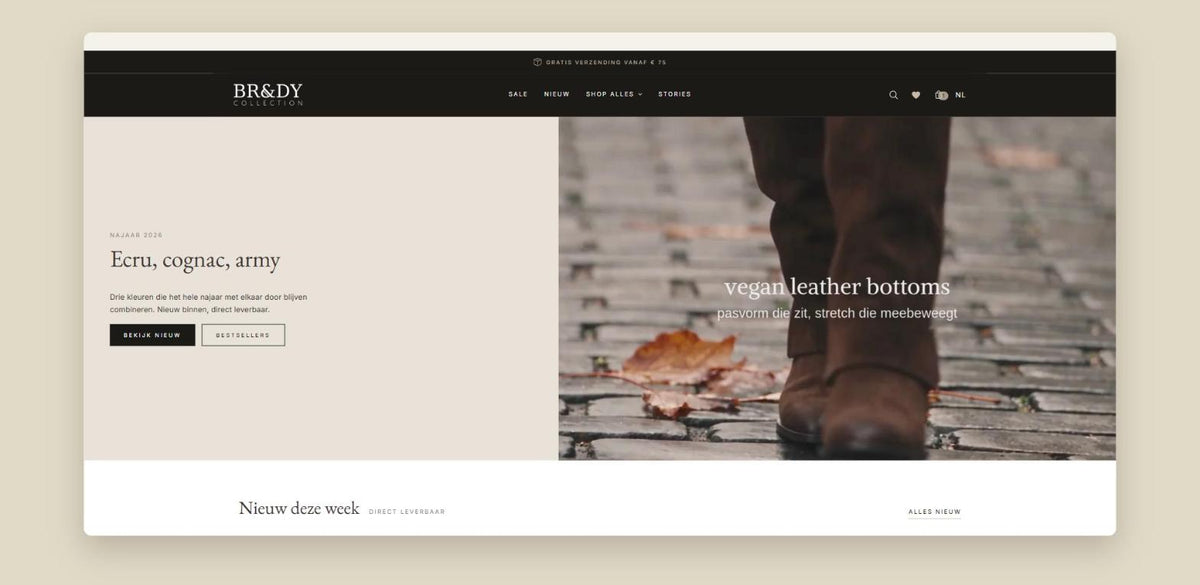Click the vegan leather bottoms hero image

coord(837,288)
